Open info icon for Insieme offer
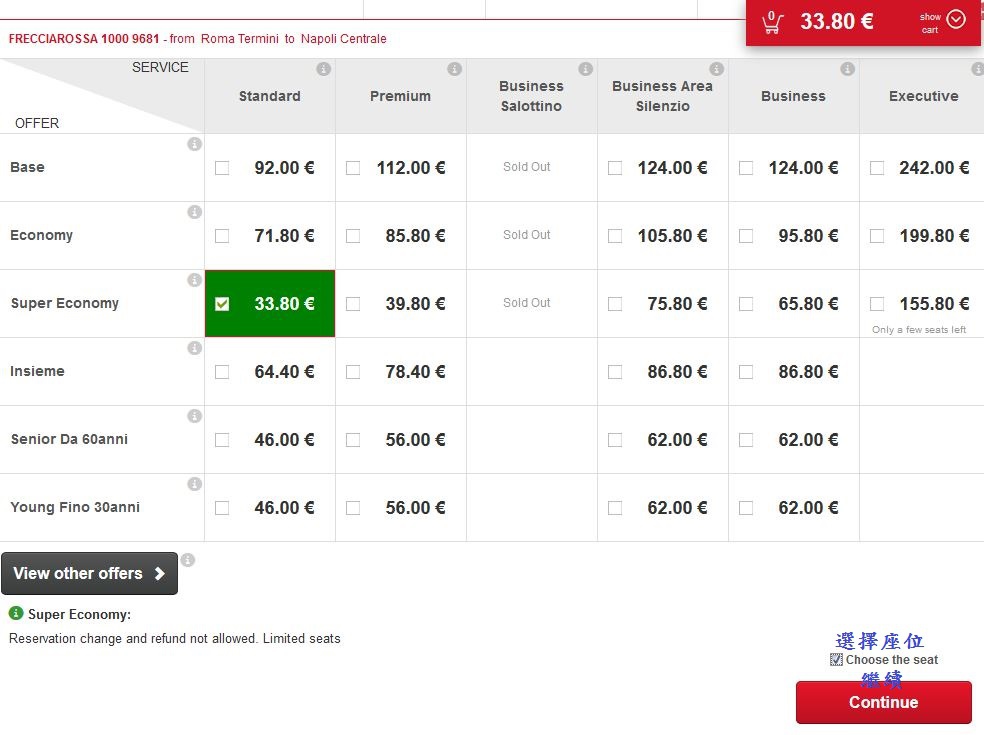 195,348
